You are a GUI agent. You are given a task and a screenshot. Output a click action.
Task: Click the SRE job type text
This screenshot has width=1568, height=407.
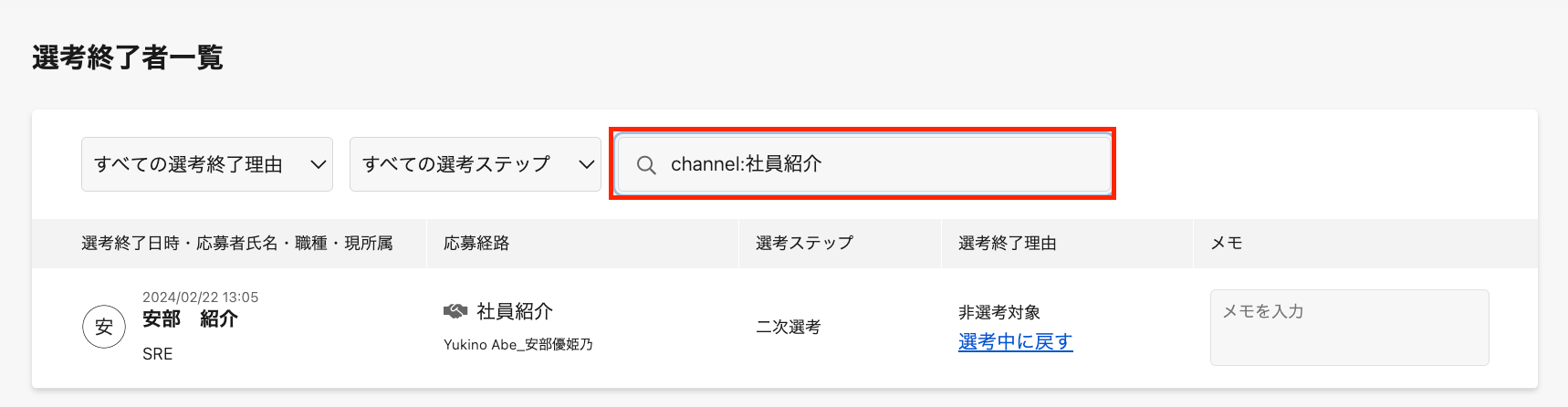157,354
